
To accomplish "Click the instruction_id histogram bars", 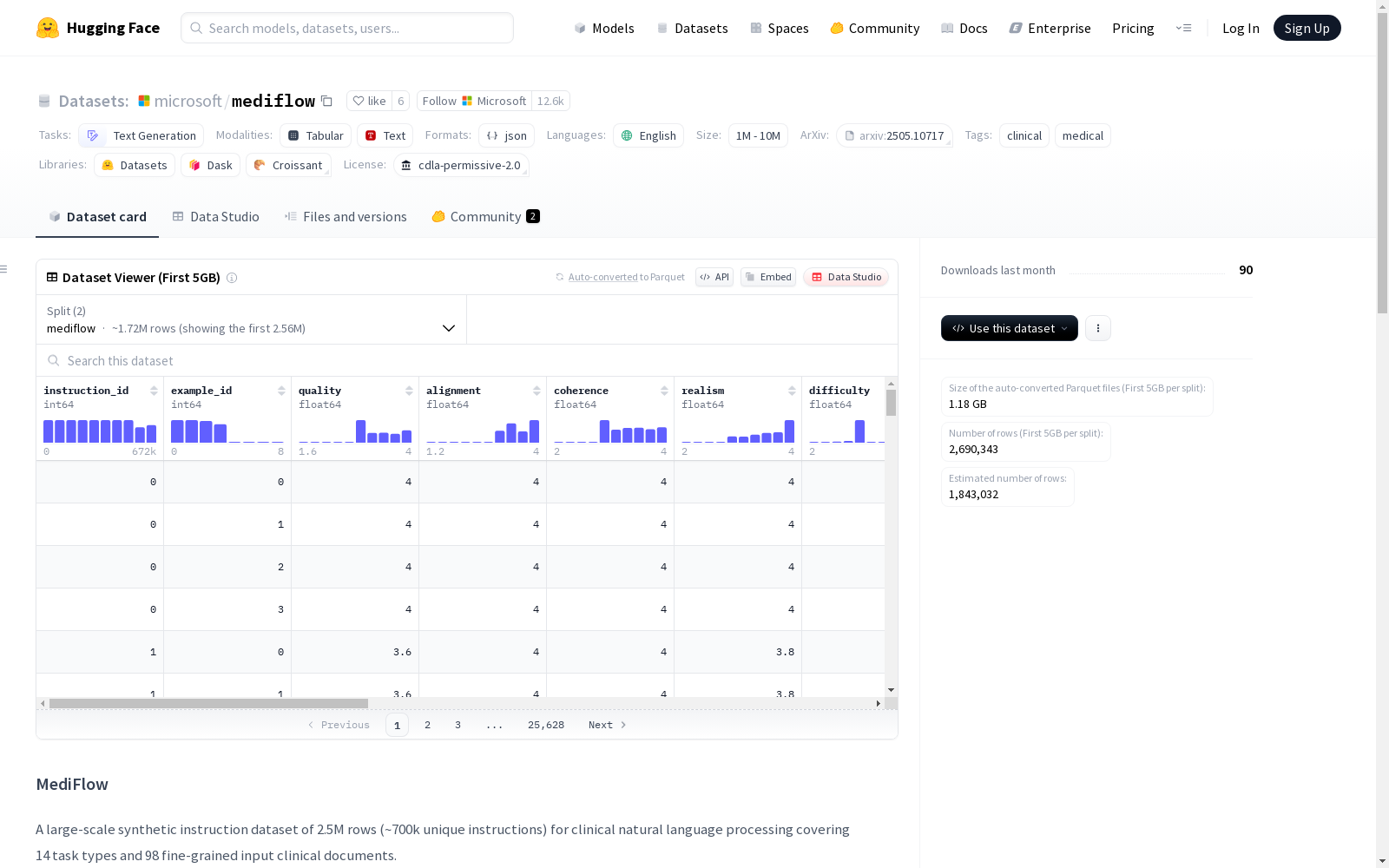I will (x=100, y=431).
